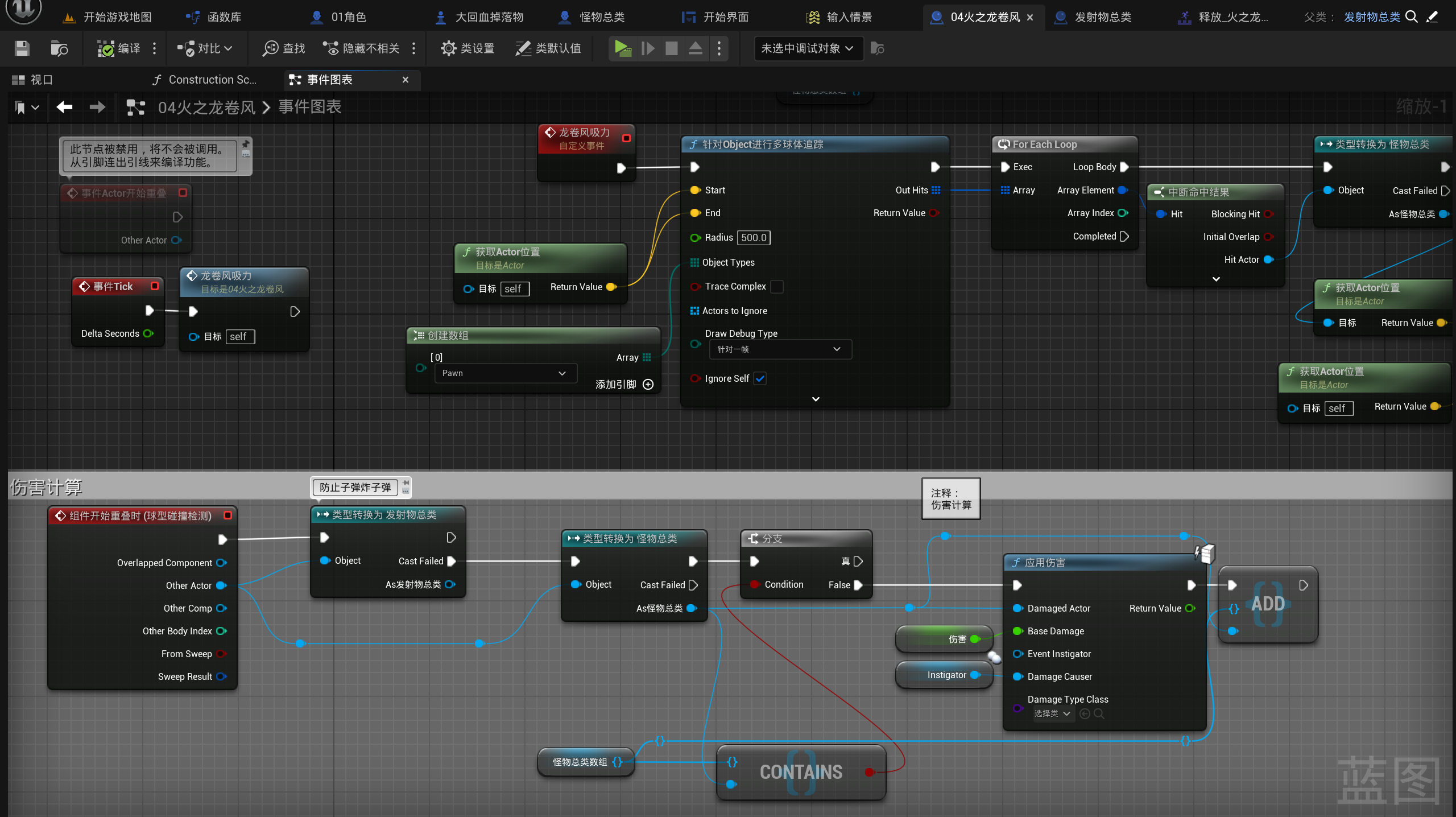Uncheck the Ignore Self checkbox
Screen dimensions: 1456x817
click(x=760, y=378)
